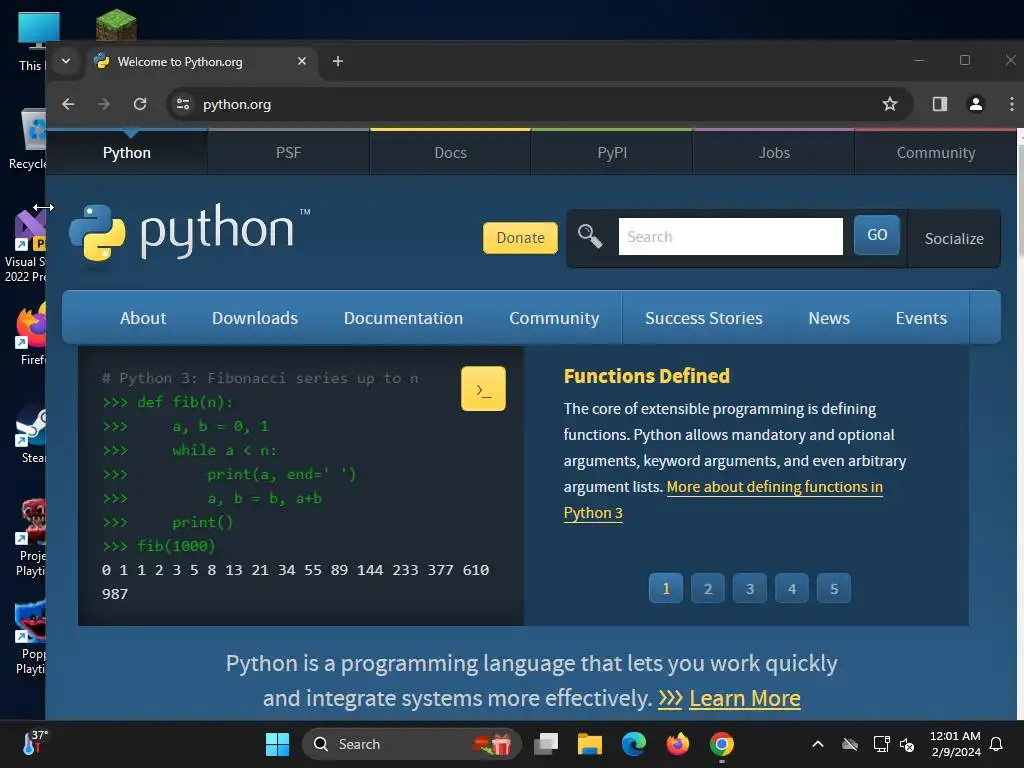This screenshot has width=1024, height=768.
Task: Switch to the top Community tab
Action: (936, 153)
